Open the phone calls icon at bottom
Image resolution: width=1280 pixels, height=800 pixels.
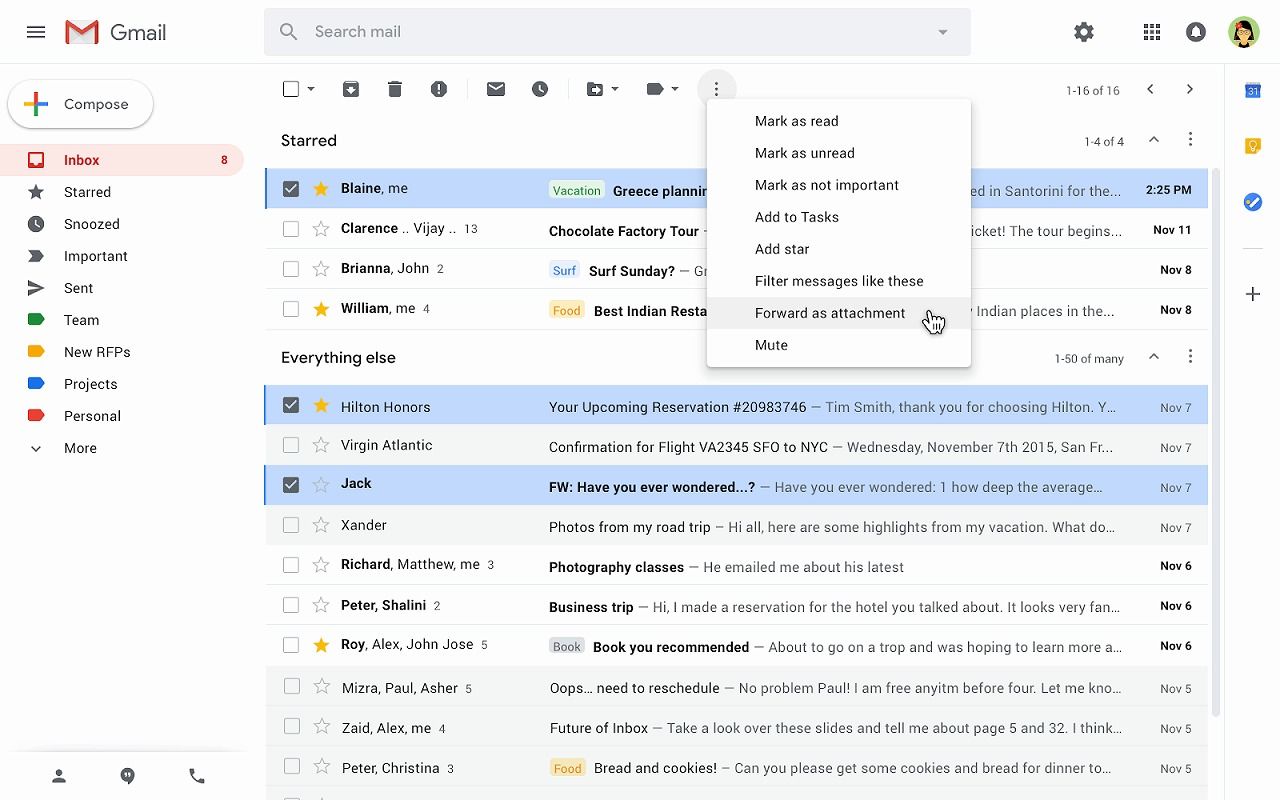click(197, 776)
